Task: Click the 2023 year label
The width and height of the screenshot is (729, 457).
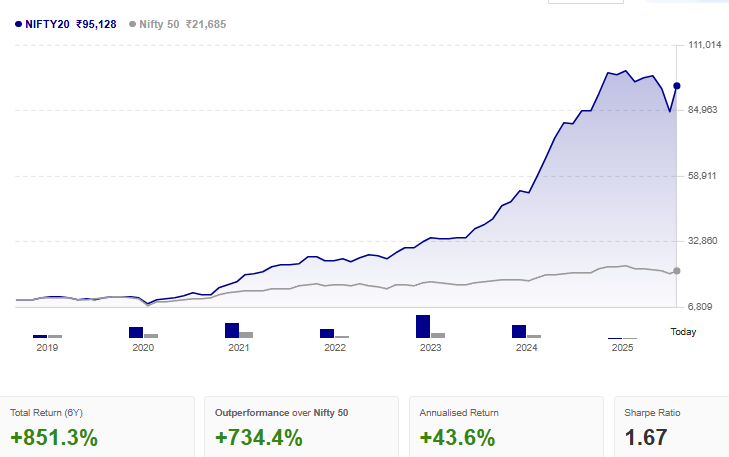Action: tap(431, 348)
